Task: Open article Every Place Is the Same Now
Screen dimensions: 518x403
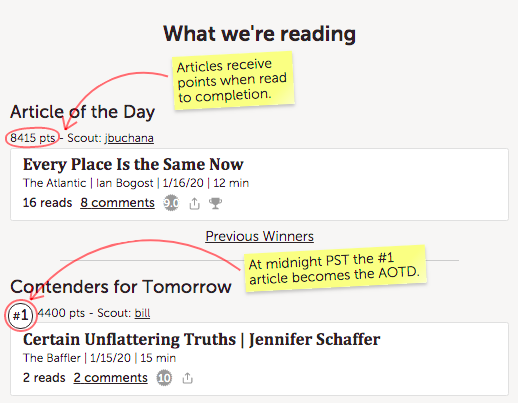Action: coord(133,164)
